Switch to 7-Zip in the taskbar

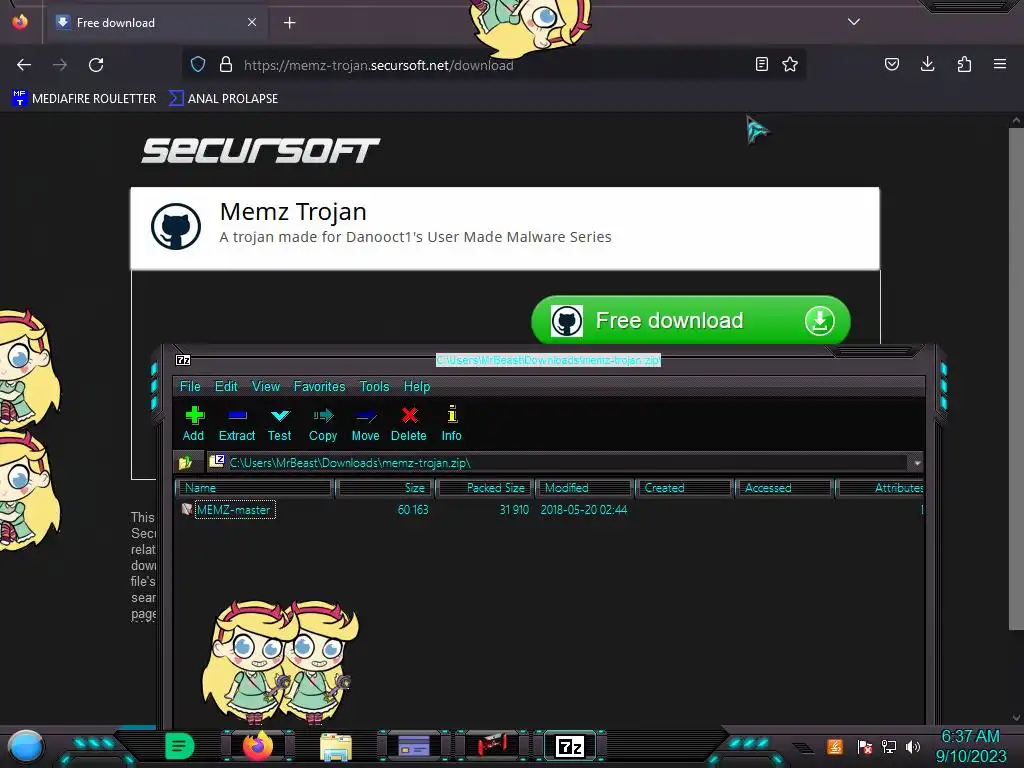(x=569, y=746)
